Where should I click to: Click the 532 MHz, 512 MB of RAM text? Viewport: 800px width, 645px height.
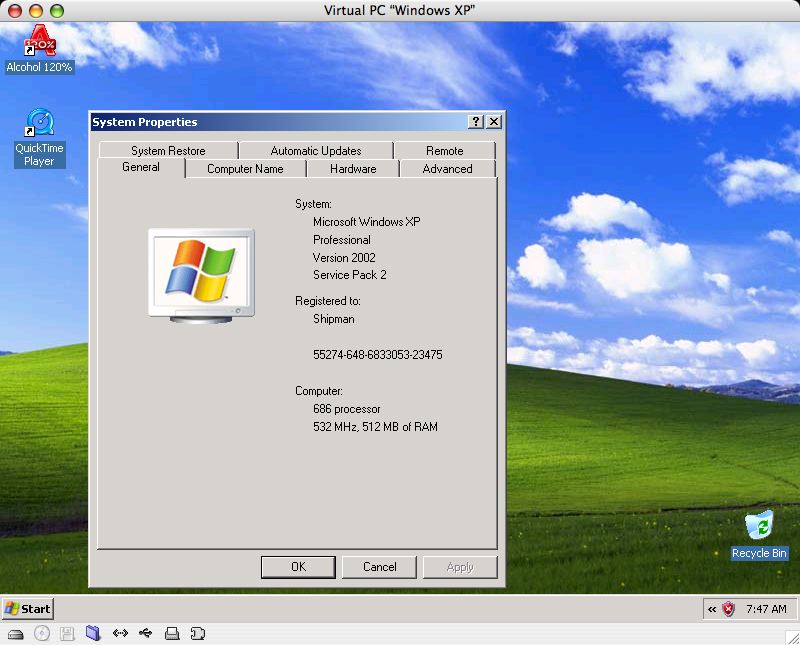click(376, 427)
